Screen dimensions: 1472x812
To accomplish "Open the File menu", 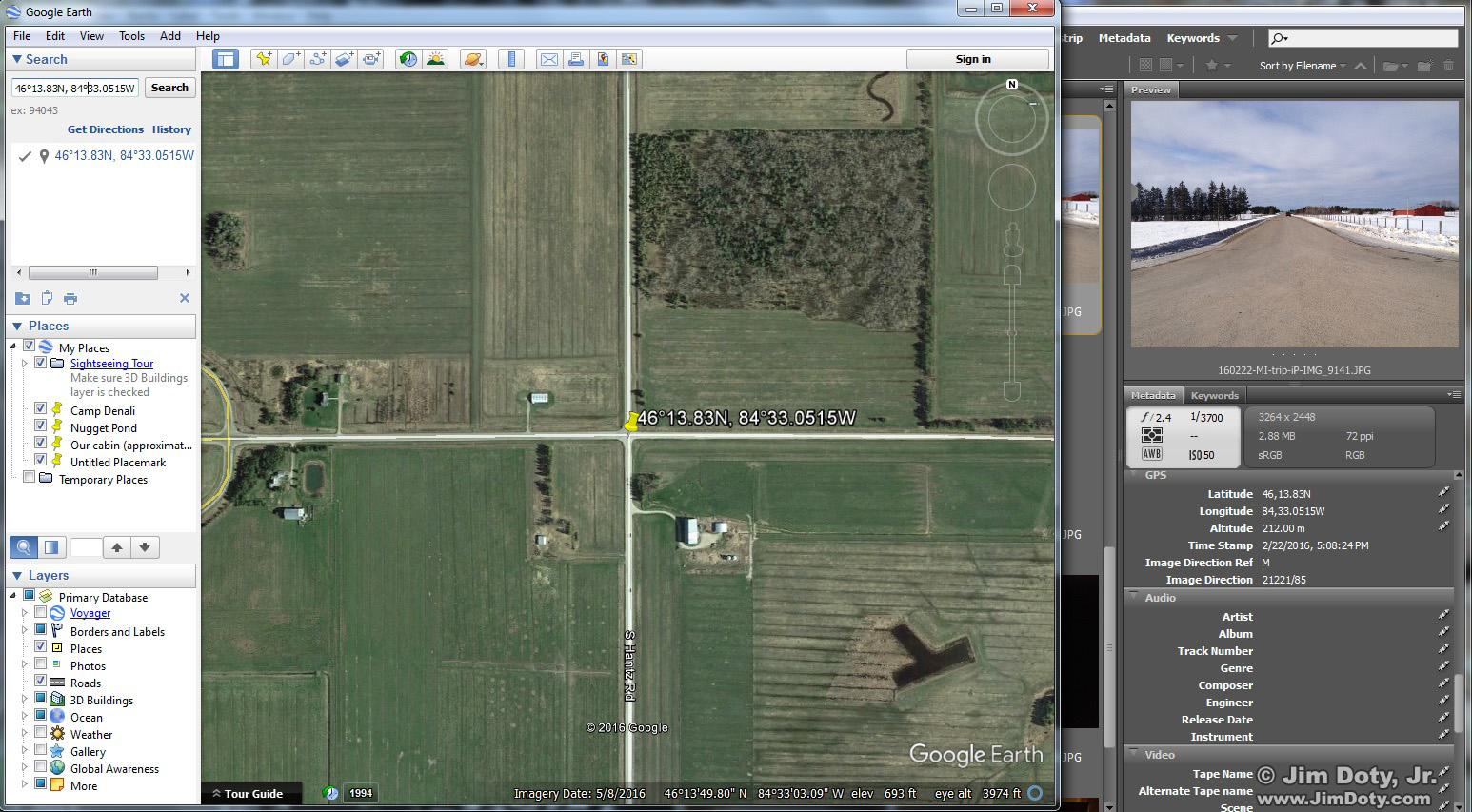I will pos(22,36).
